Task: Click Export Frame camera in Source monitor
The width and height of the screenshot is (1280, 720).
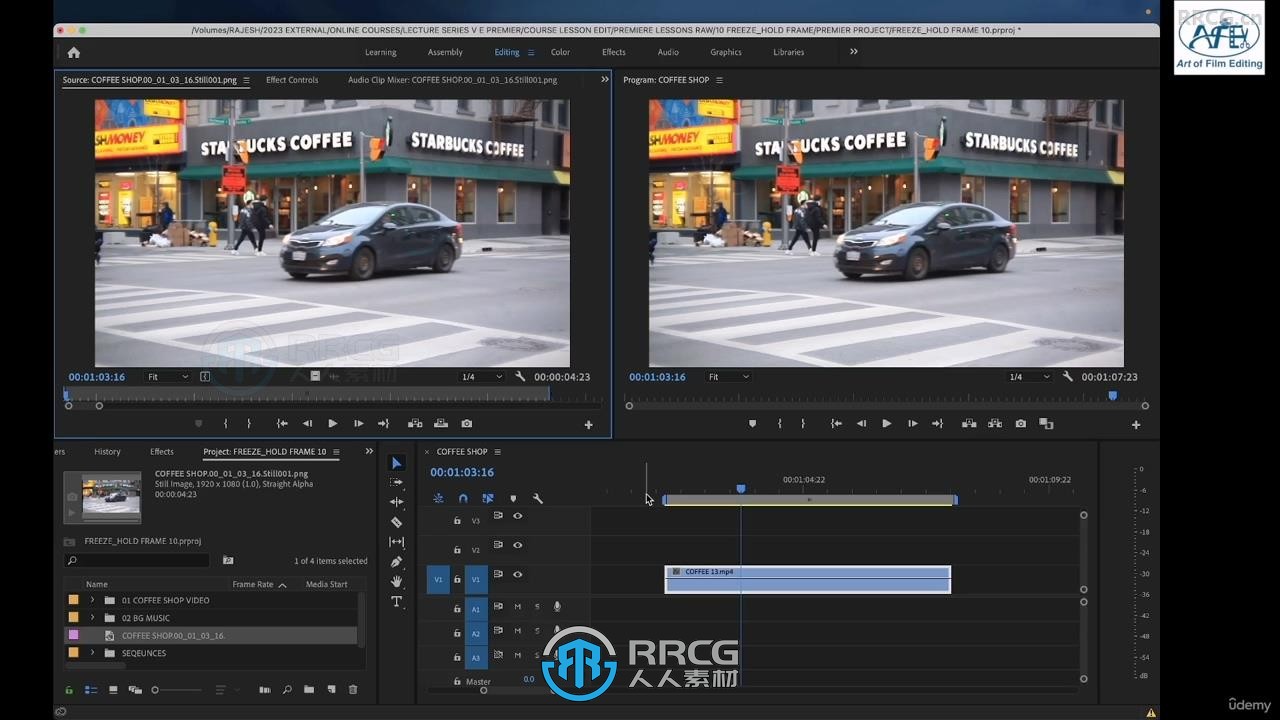Action: tap(466, 424)
